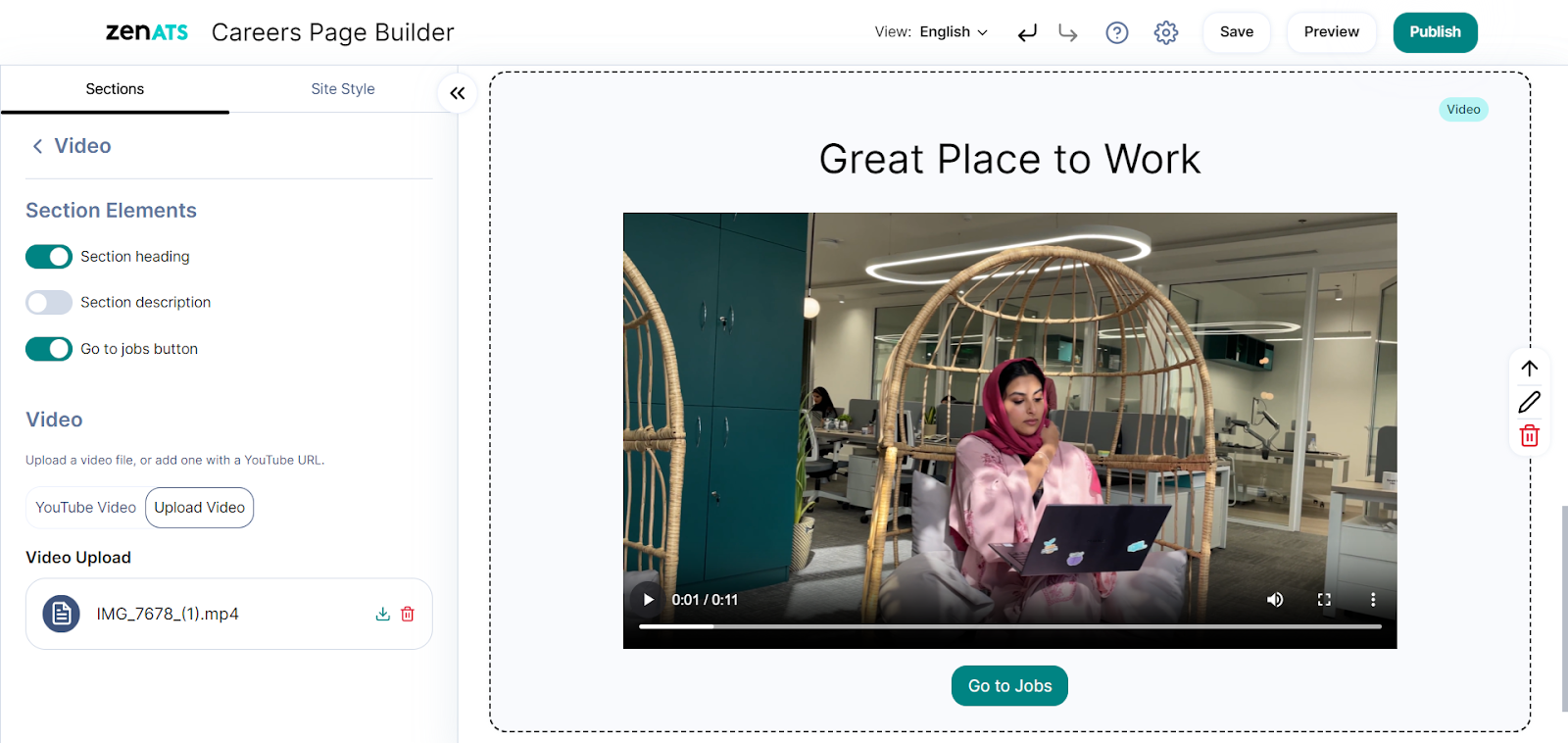Viewport: 1568px width, 743px height.
Task: Click the document icon of uploaded file
Action: pyautogui.click(x=61, y=614)
